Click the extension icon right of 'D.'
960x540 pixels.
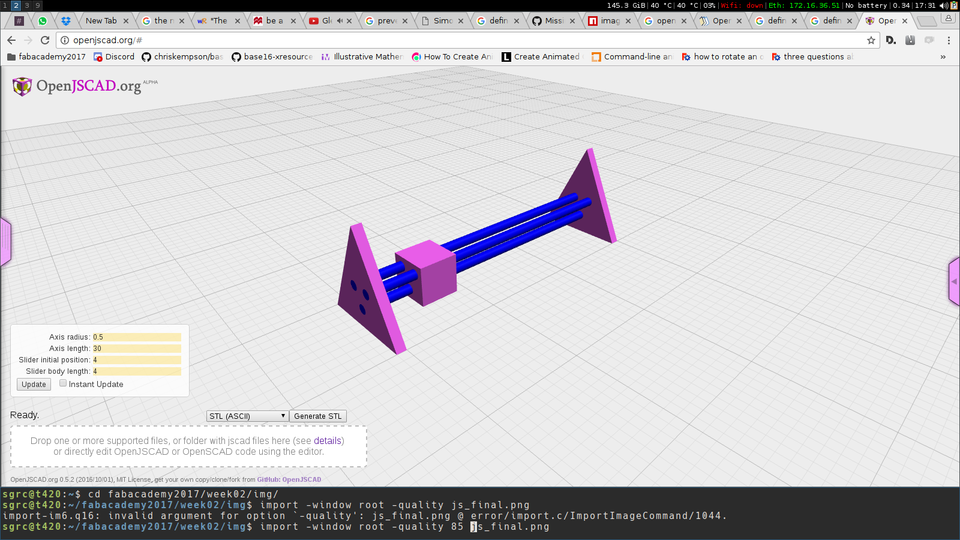910,40
